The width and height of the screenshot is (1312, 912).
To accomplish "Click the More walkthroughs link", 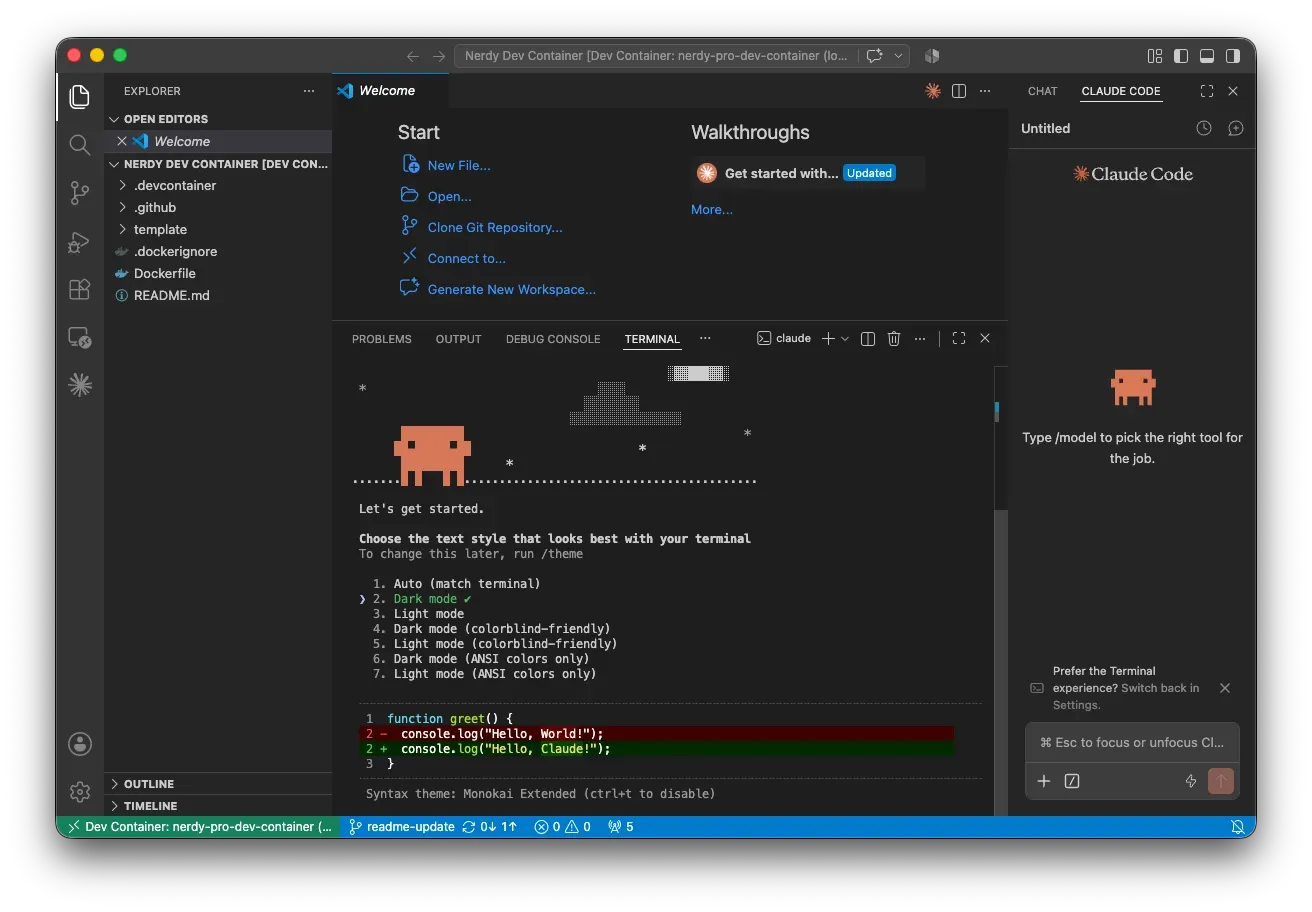I will tap(712, 210).
